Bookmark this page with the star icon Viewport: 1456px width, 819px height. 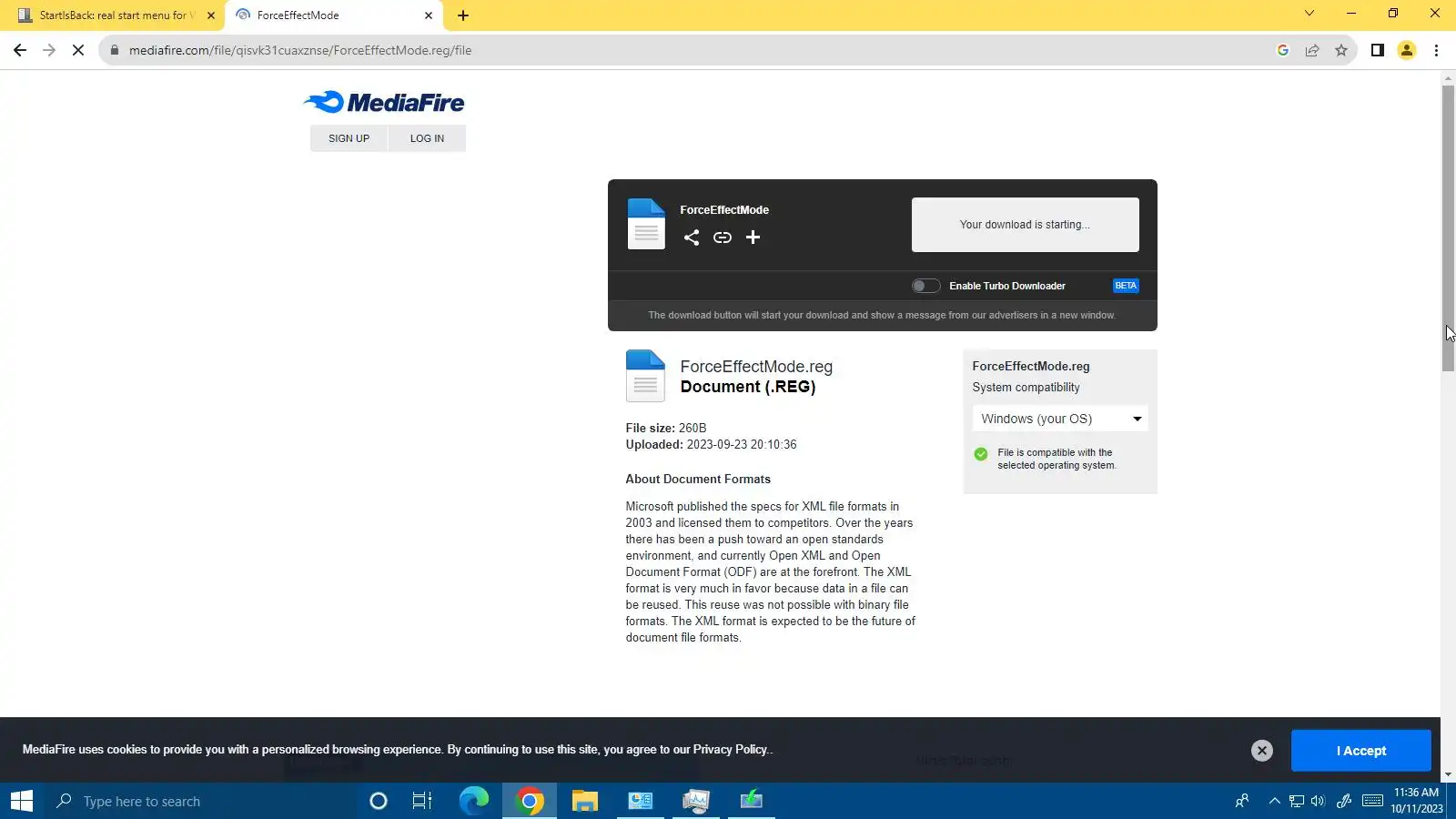(1341, 50)
